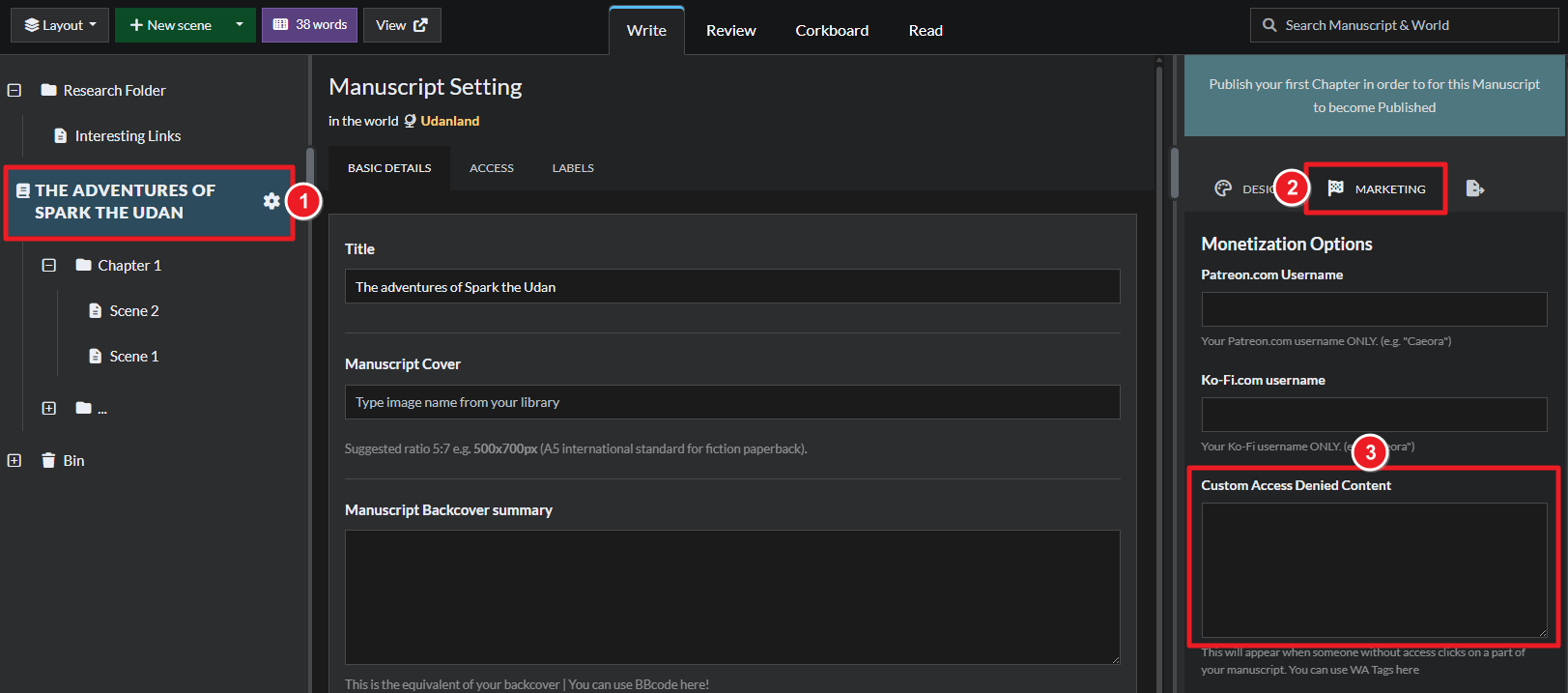The image size is (1568, 693).
Task: Open manuscript settings via the gear icon
Action: tap(271, 201)
